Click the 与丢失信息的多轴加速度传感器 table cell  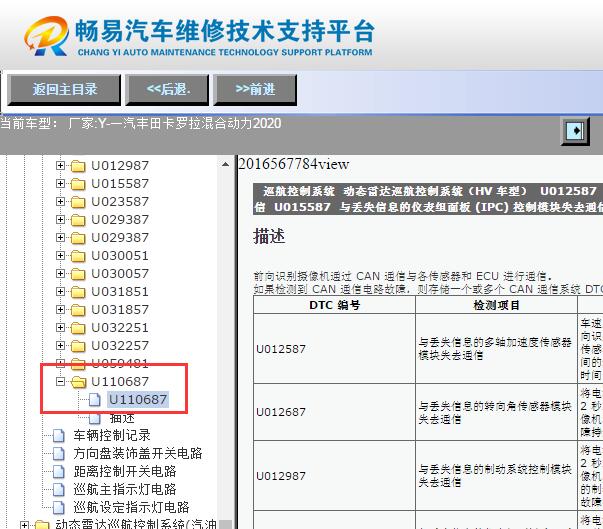(495, 349)
